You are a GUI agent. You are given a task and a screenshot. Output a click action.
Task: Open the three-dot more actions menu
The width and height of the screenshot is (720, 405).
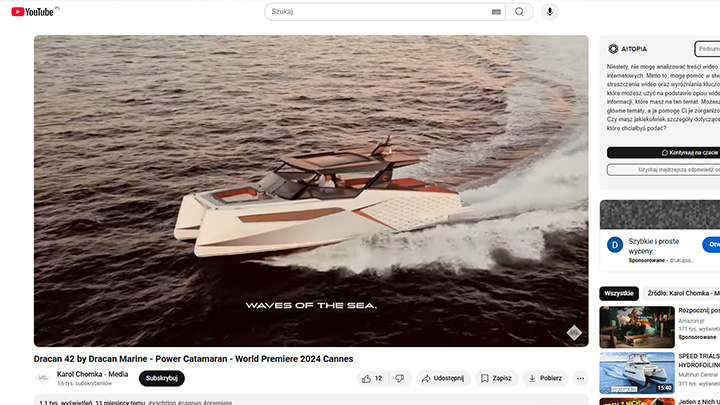click(579, 379)
